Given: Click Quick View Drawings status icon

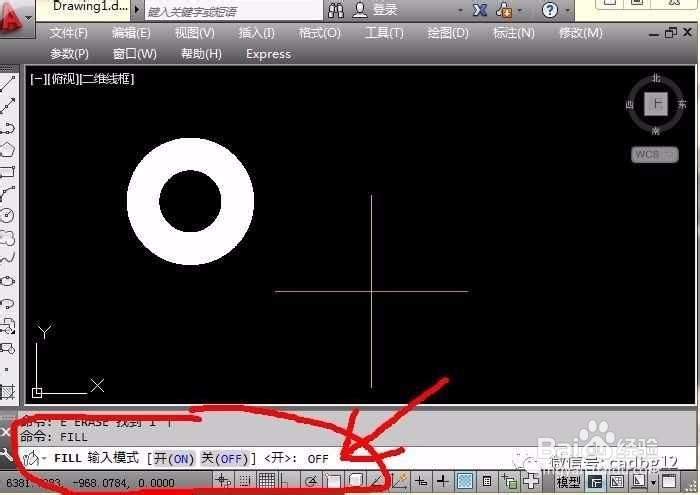Looking at the screenshot, I should point(617,482).
